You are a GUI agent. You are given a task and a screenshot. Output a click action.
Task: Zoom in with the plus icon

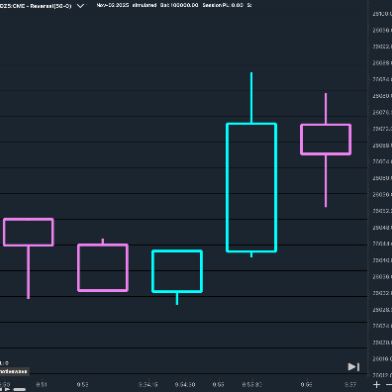click(376, 385)
